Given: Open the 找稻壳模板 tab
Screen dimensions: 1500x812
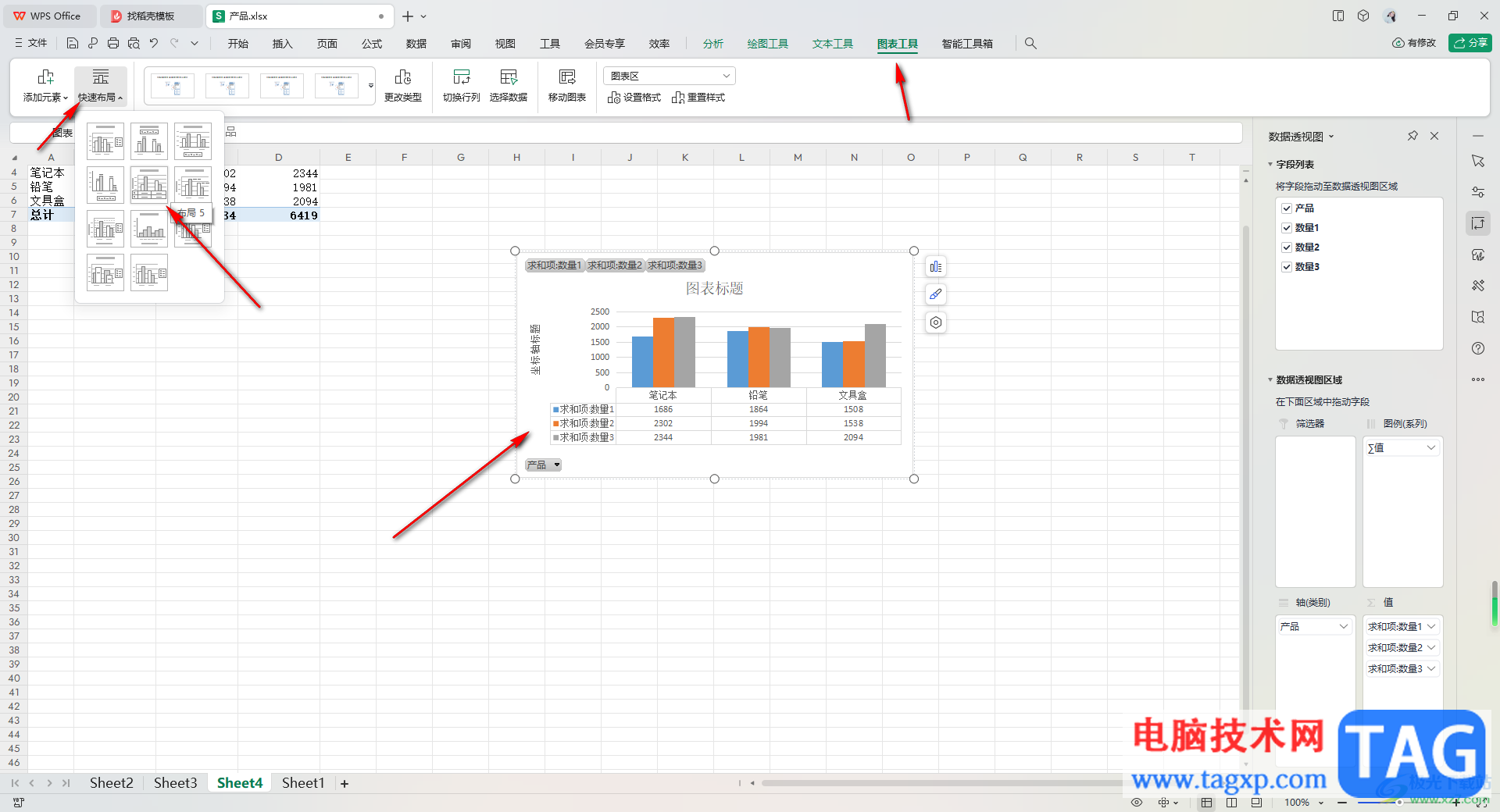Looking at the screenshot, I should (x=151, y=16).
